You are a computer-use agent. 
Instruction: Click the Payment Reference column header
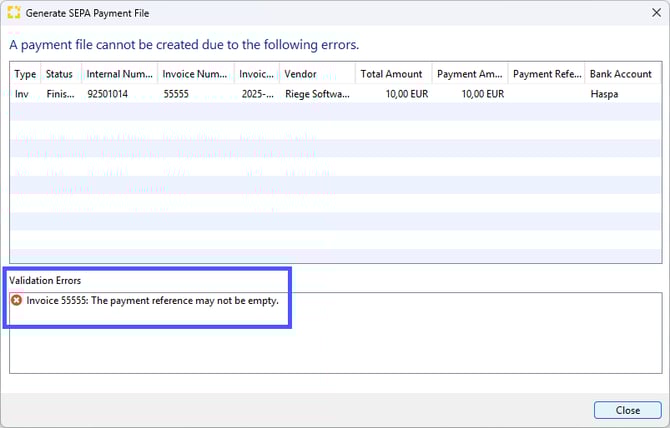(546, 74)
